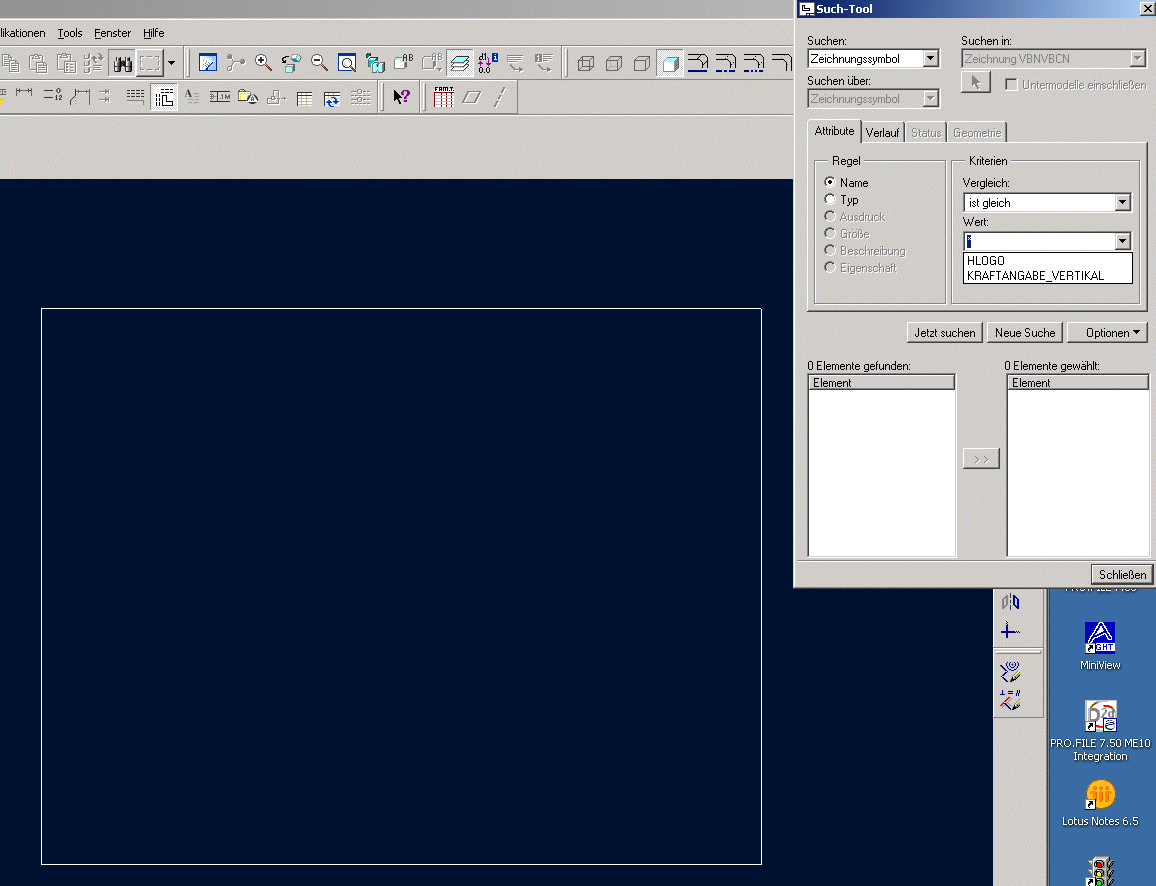Open the Suchen in dropdown
1156x886 pixels.
tap(1054, 59)
